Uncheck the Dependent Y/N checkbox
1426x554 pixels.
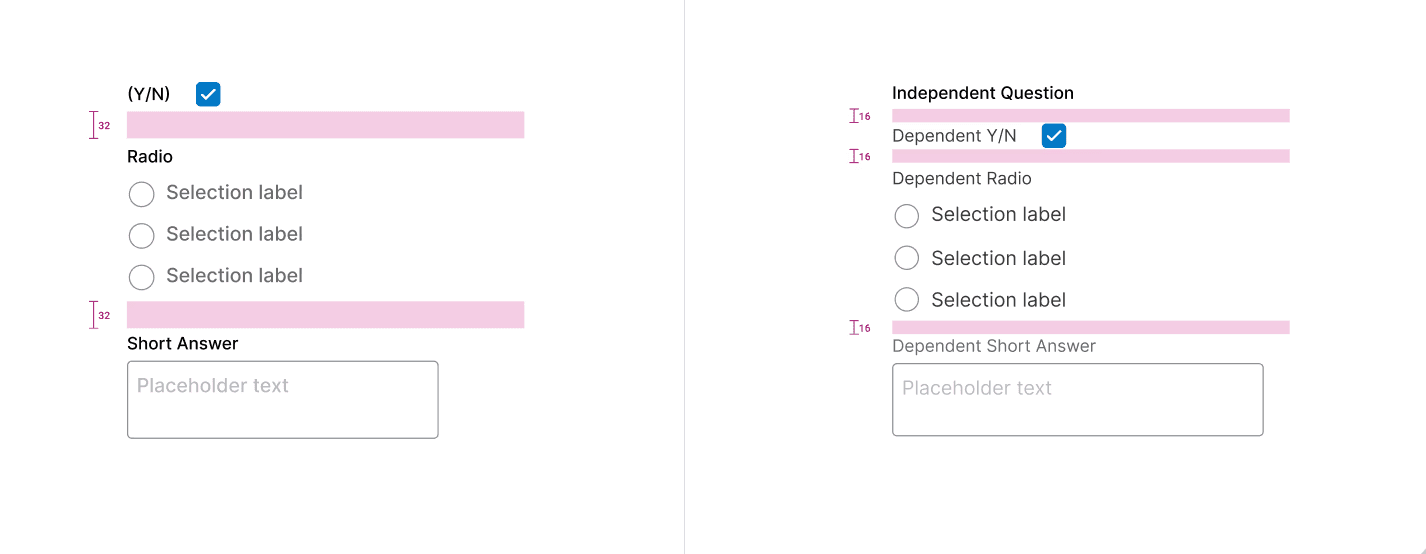(1053, 136)
